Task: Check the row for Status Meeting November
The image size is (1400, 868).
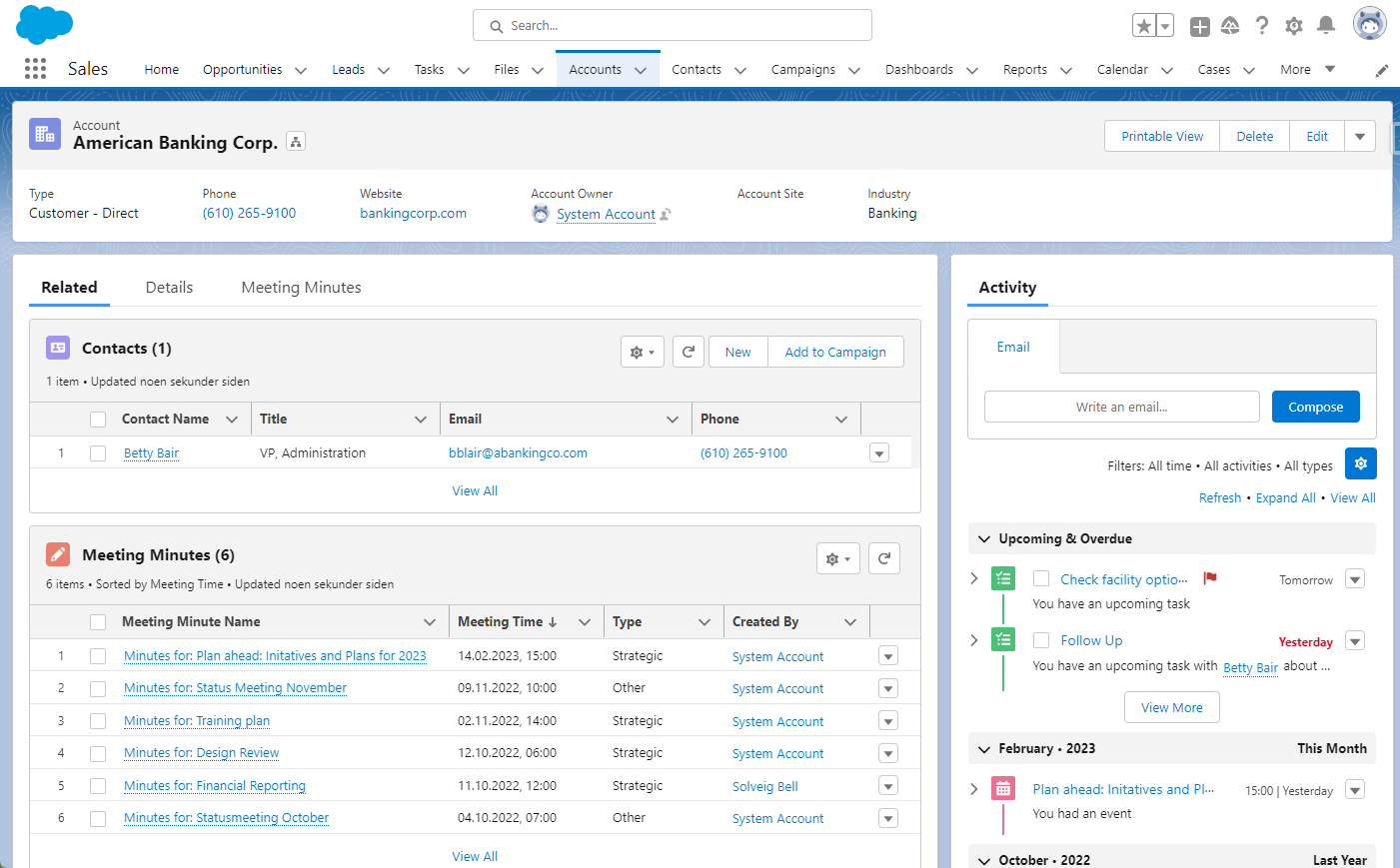Action: pos(98,688)
